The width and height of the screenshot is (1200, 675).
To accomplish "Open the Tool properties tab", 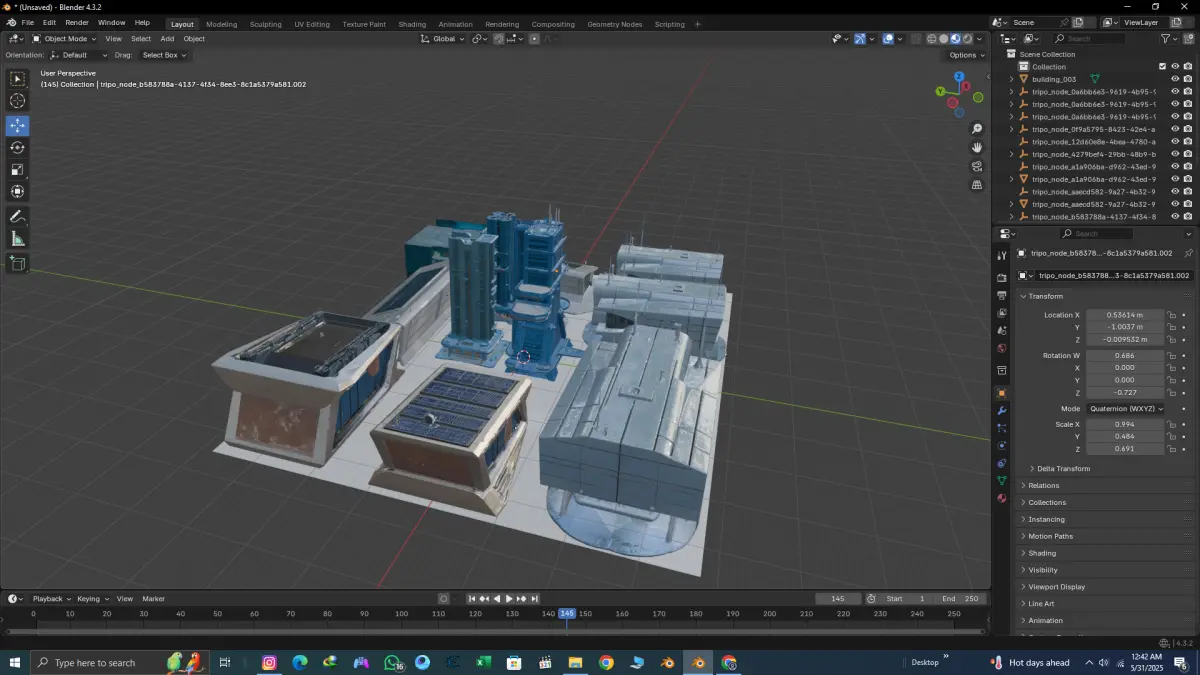I will point(1001,256).
